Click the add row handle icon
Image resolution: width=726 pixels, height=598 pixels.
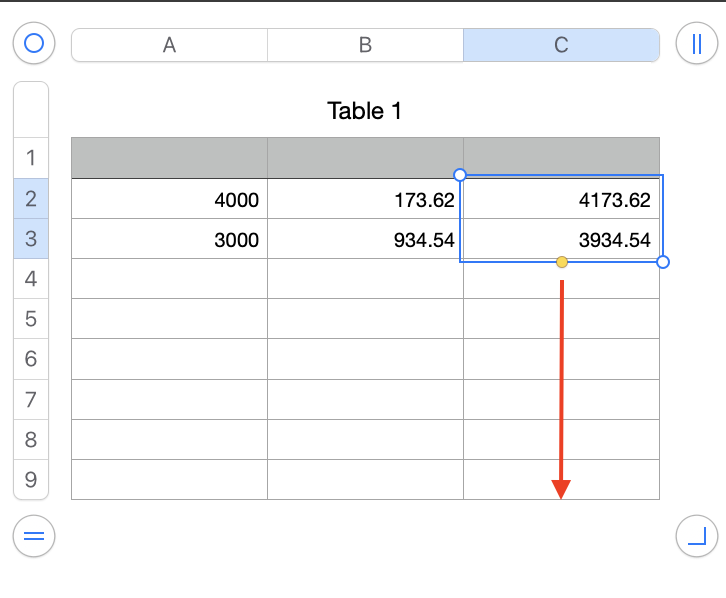34,536
